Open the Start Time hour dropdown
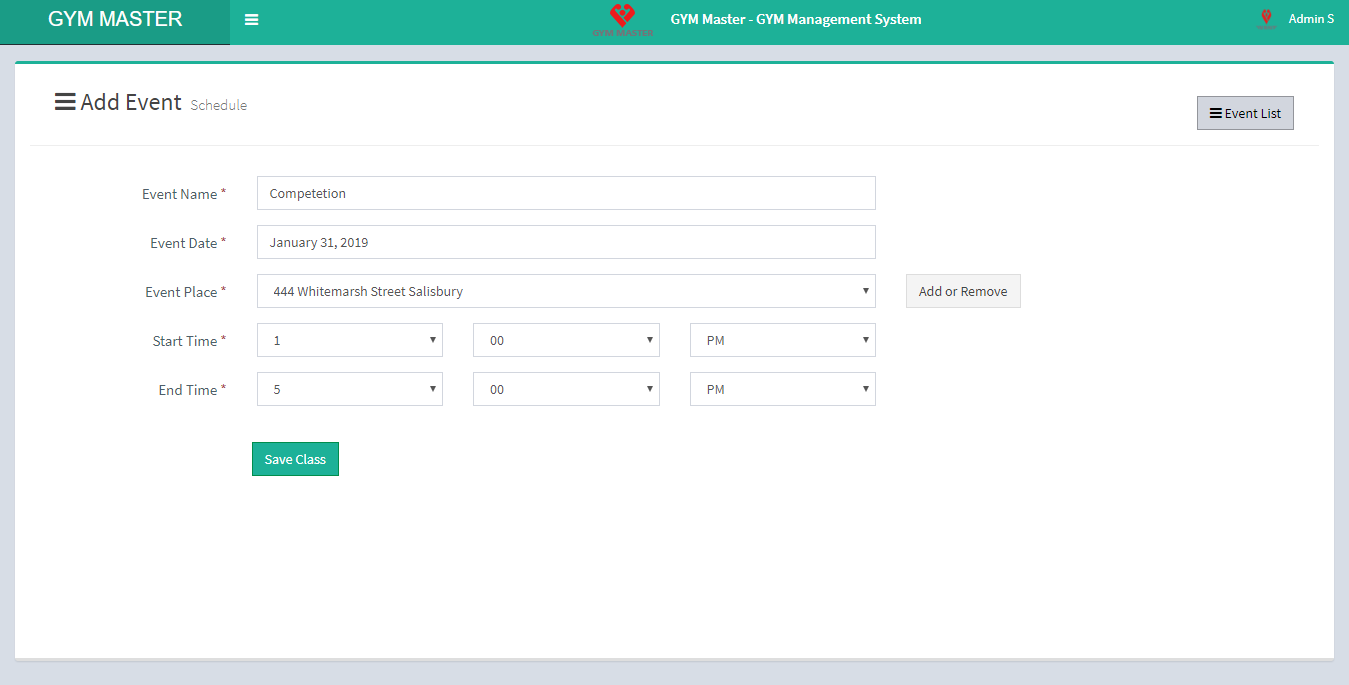 tap(350, 340)
